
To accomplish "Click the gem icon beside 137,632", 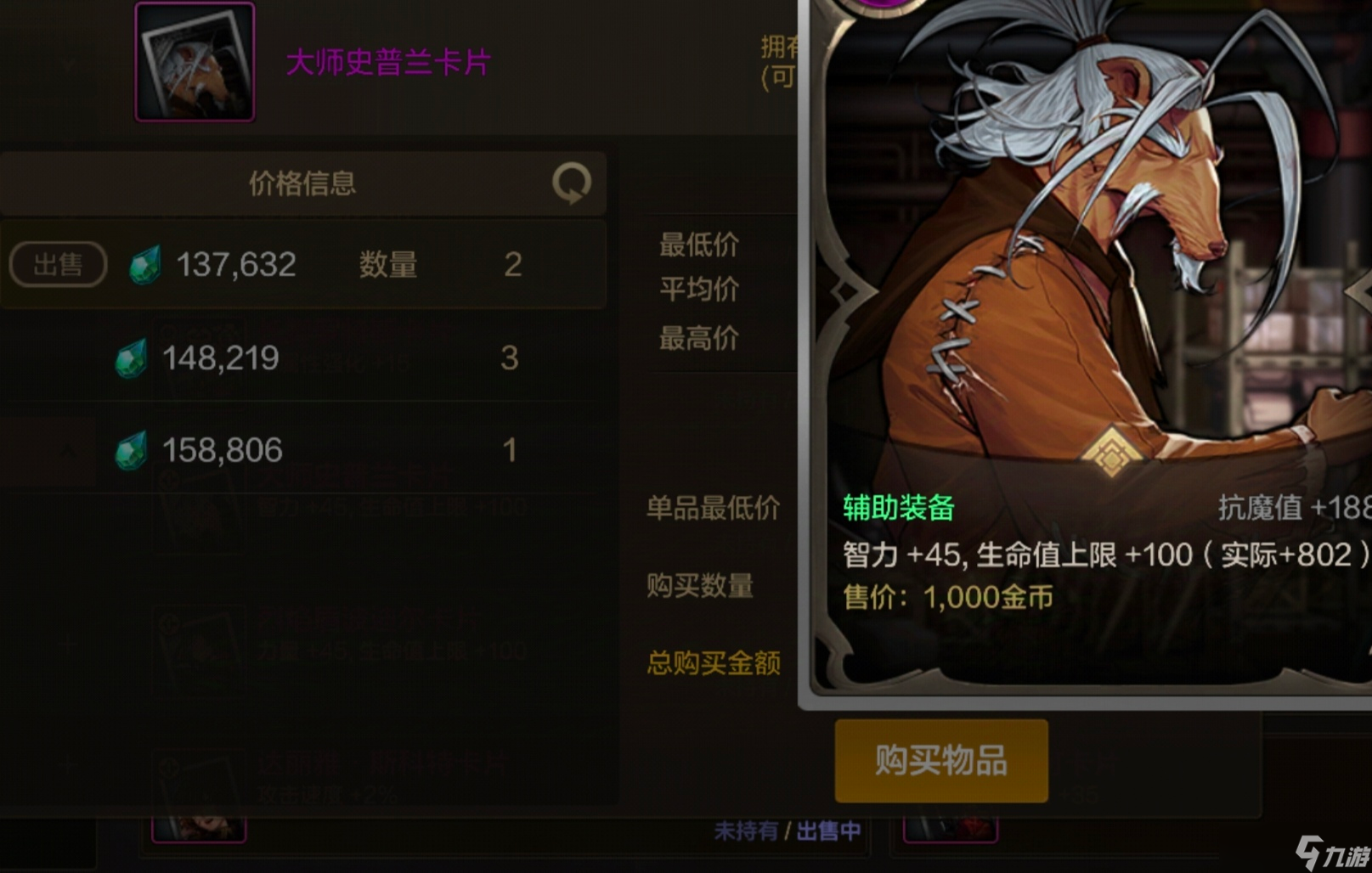I will click(x=144, y=264).
